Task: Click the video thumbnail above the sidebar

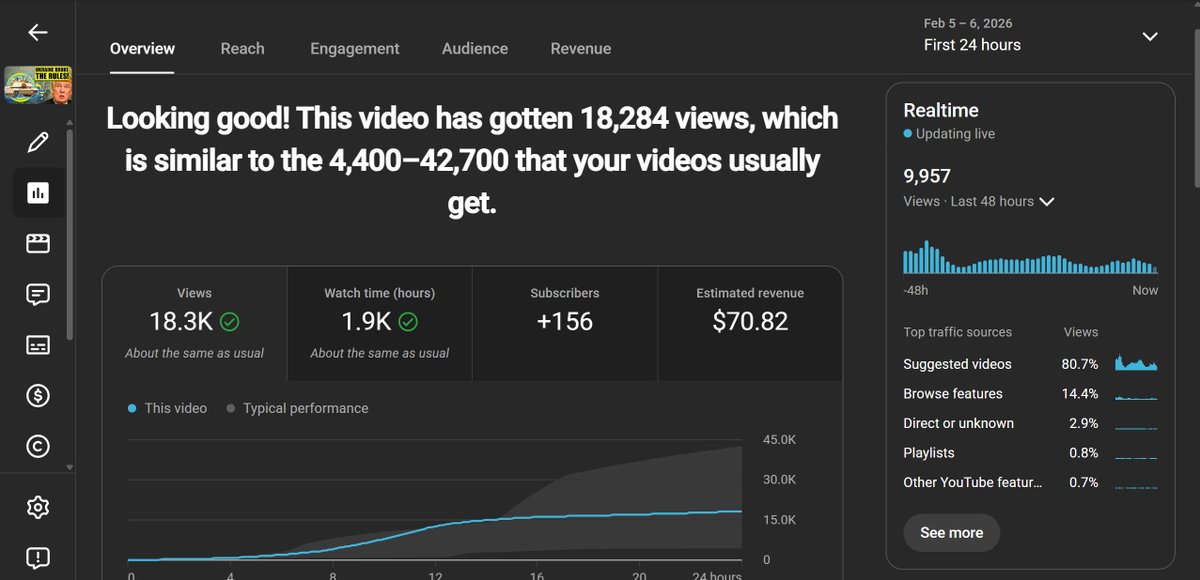Action: [x=38, y=85]
